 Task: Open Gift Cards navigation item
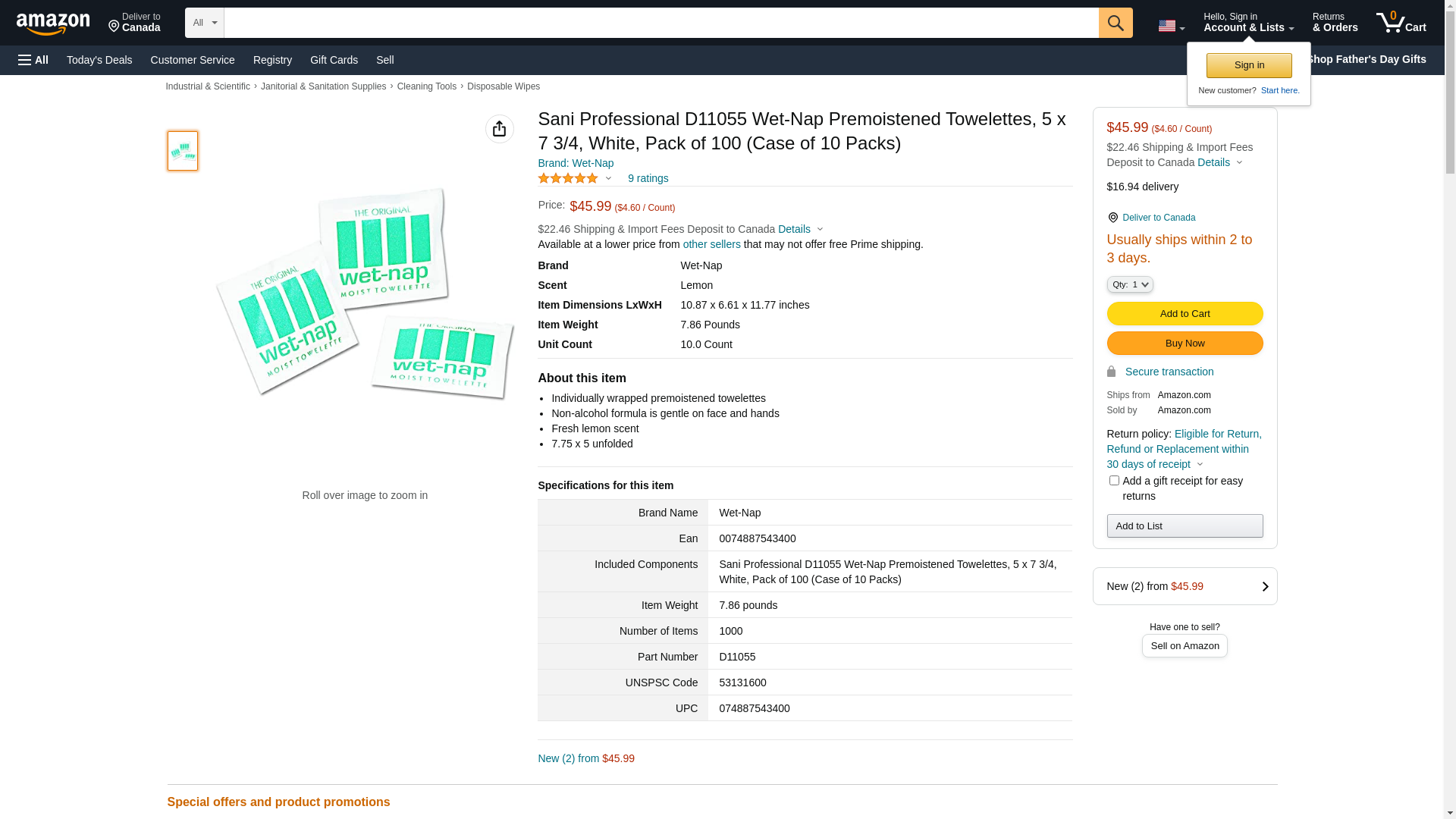(334, 60)
